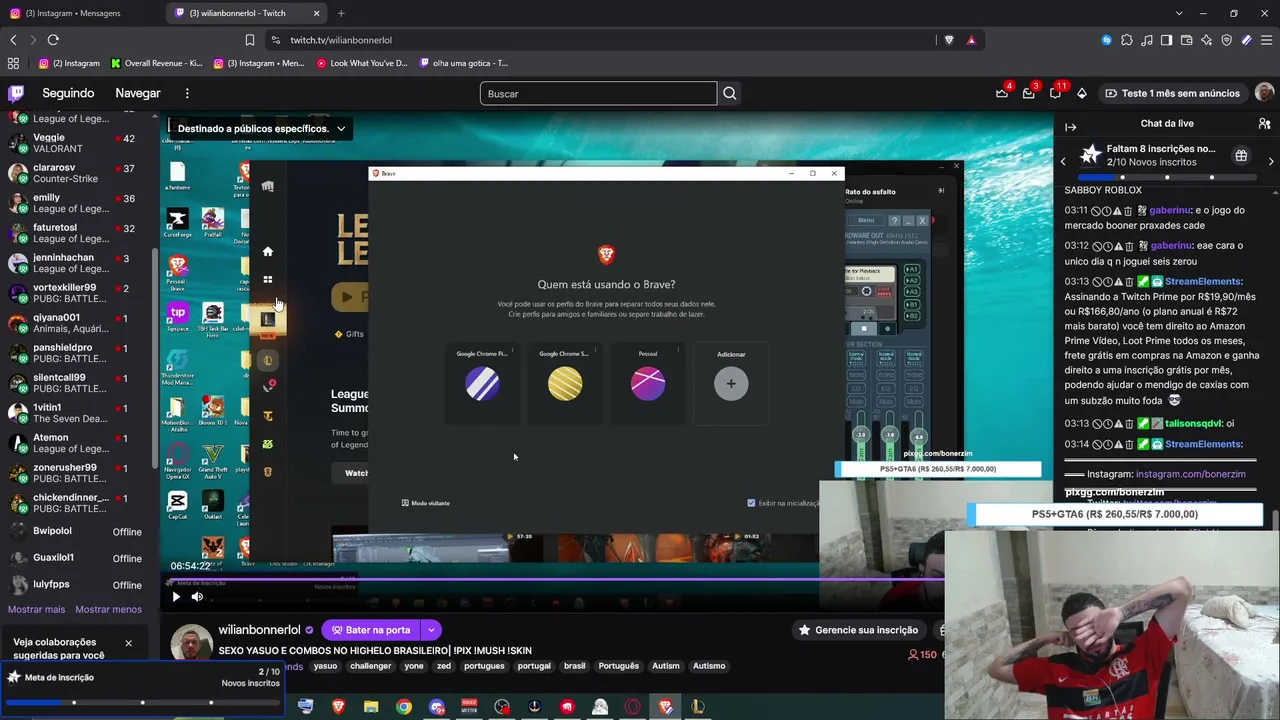Click wilianbonnerlol channel name
The width and height of the screenshot is (1280, 720).
click(x=259, y=630)
